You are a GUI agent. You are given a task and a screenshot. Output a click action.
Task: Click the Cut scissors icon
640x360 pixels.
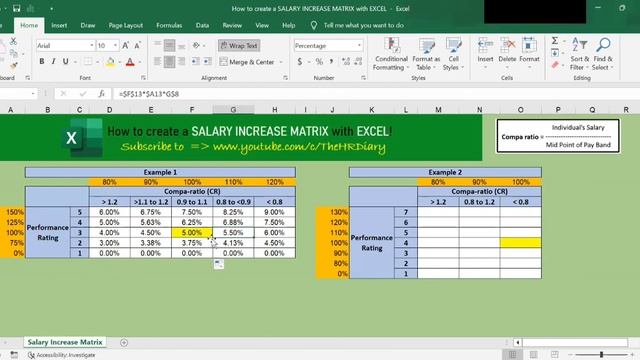click(13, 41)
